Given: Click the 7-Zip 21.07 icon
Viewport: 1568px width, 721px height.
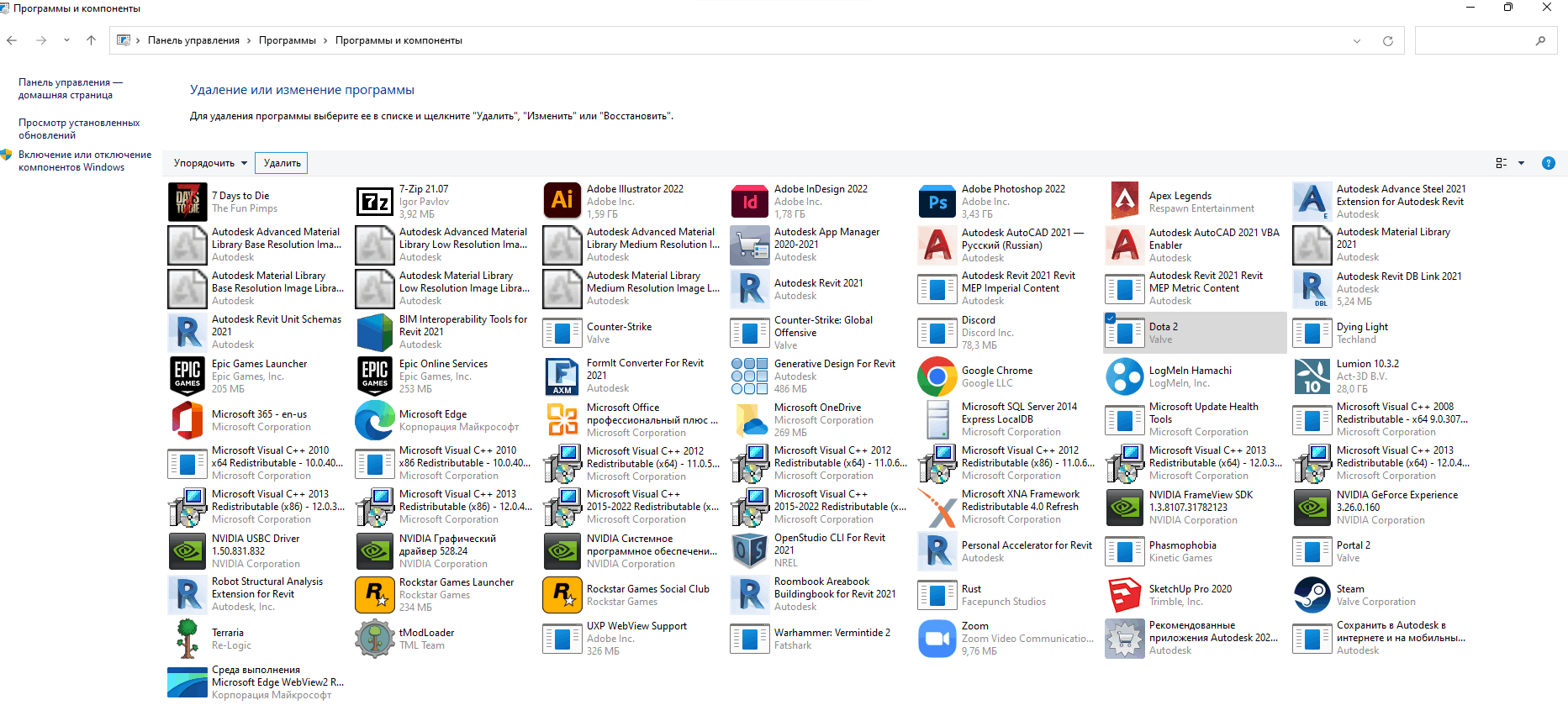Looking at the screenshot, I should [x=375, y=202].
